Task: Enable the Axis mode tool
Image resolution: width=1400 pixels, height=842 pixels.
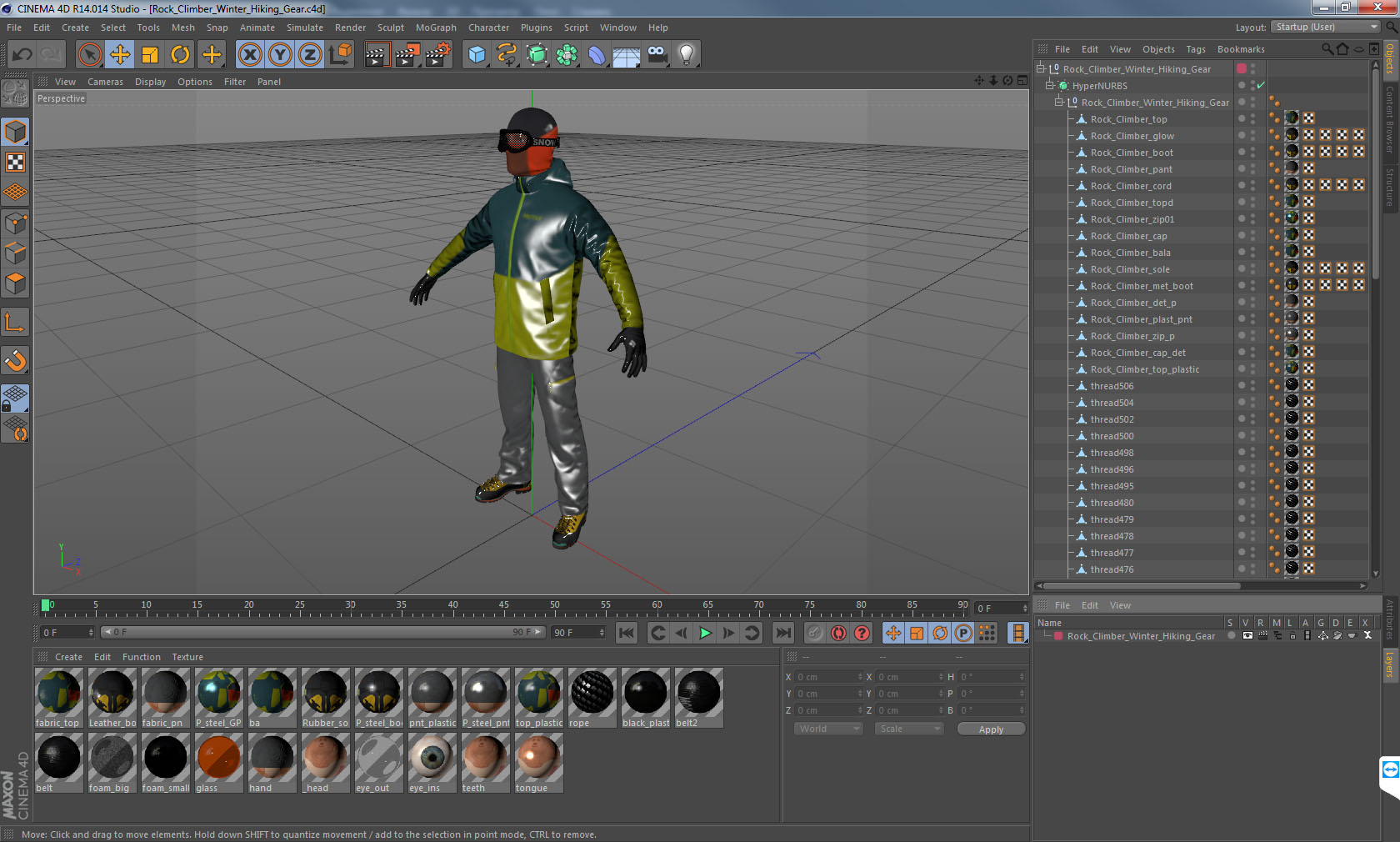Action: pyautogui.click(x=15, y=322)
